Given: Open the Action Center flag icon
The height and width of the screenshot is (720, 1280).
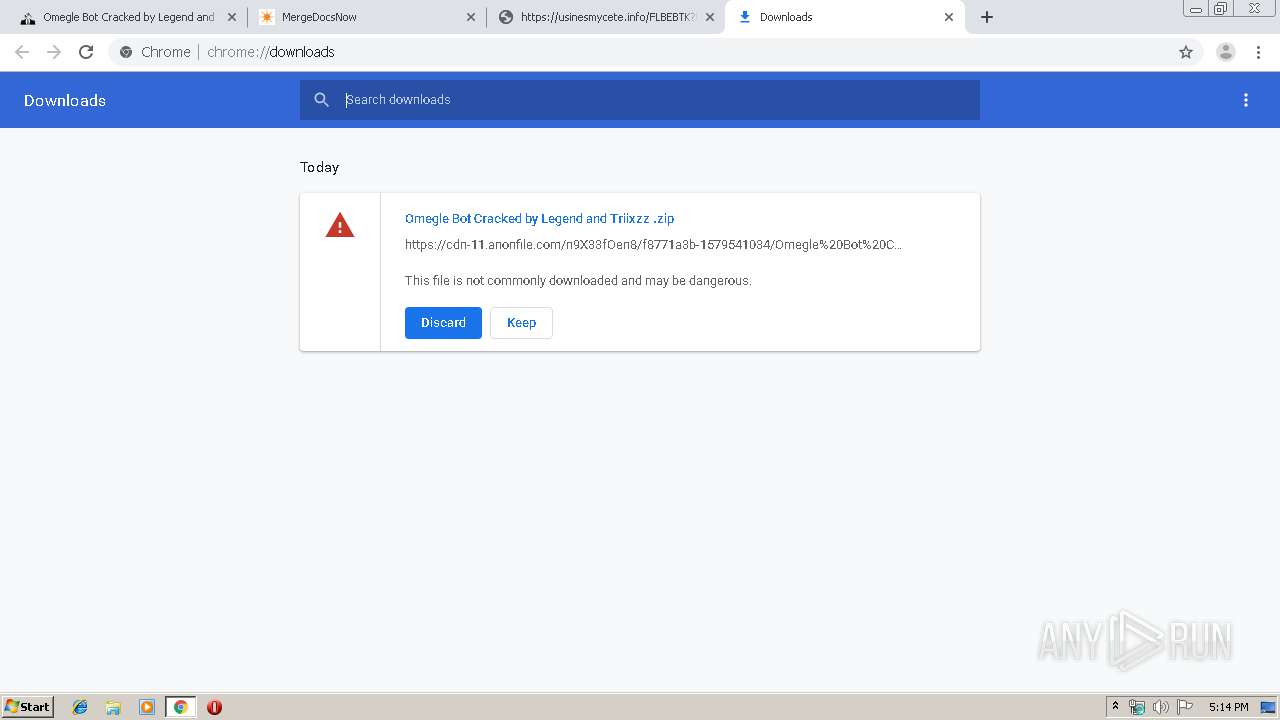Looking at the screenshot, I should [1185, 707].
